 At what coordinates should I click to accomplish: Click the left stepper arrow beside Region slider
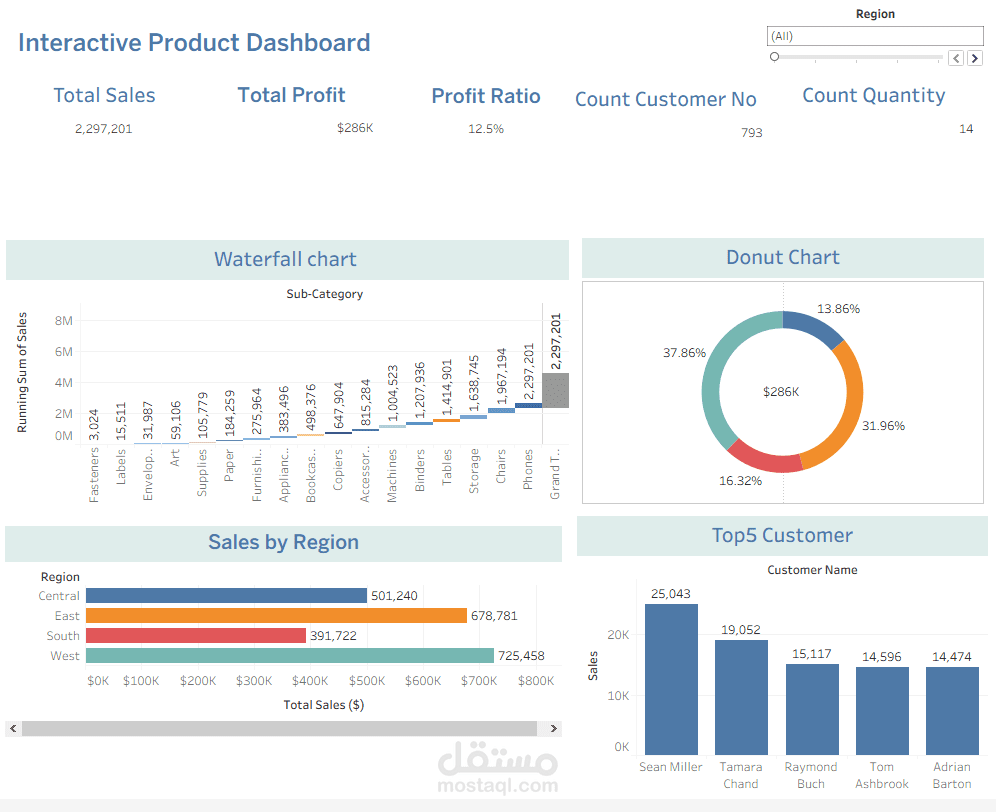pos(956,58)
